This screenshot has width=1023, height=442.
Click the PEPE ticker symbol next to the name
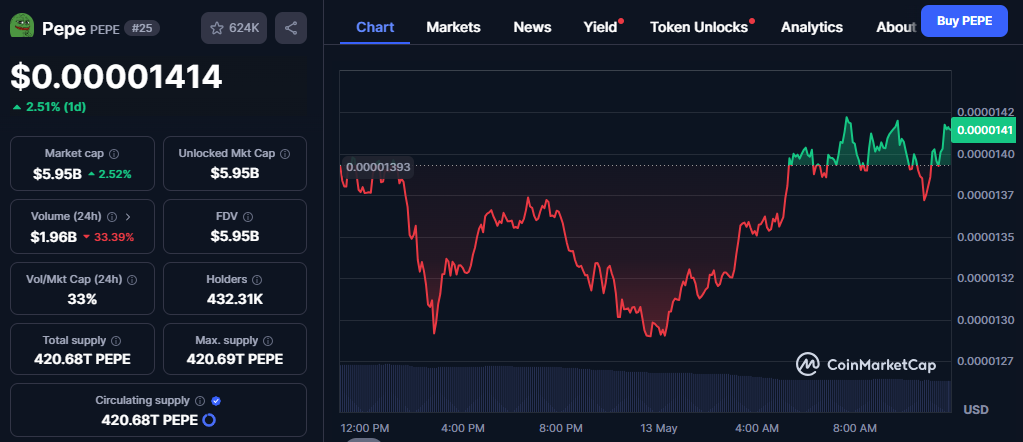[x=104, y=29]
